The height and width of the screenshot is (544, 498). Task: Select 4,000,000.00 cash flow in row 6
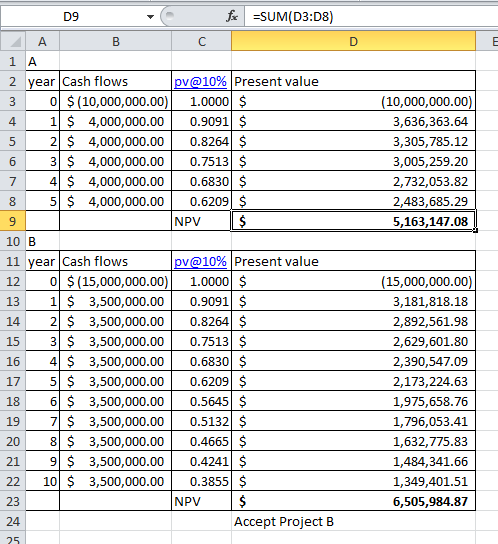(x=116, y=161)
